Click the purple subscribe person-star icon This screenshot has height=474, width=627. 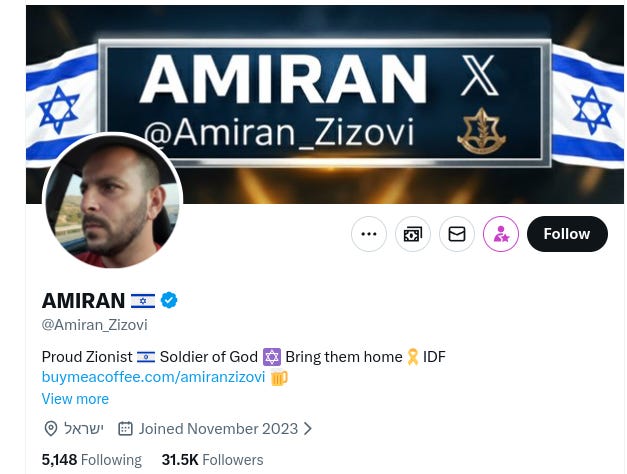[501, 234]
